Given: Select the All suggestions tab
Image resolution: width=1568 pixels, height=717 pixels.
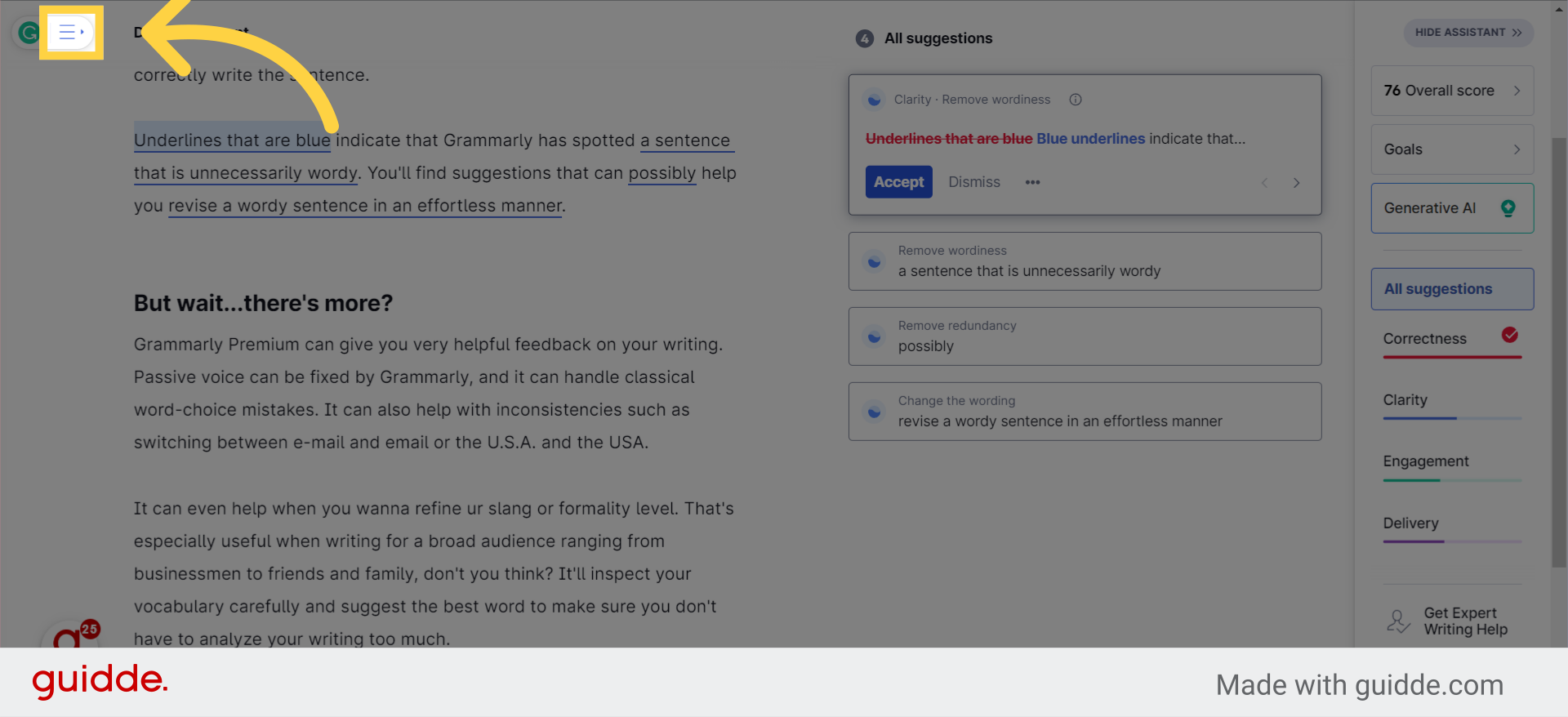Looking at the screenshot, I should coord(1452,289).
